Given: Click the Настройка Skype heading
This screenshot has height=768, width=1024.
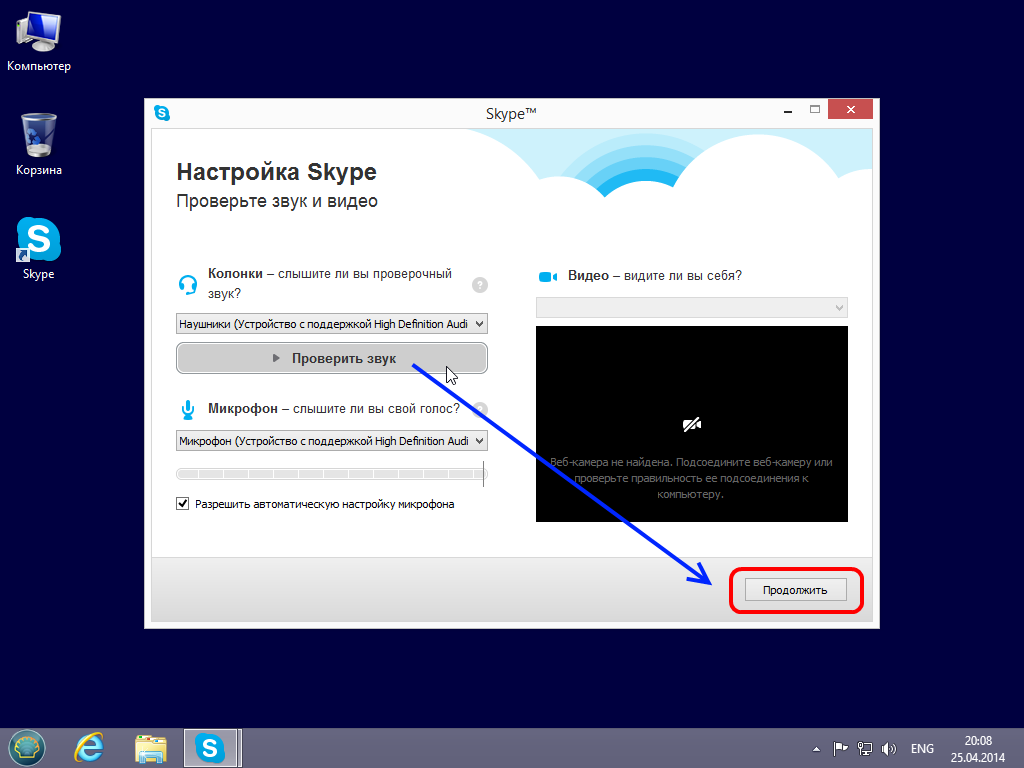Looking at the screenshot, I should (x=276, y=172).
